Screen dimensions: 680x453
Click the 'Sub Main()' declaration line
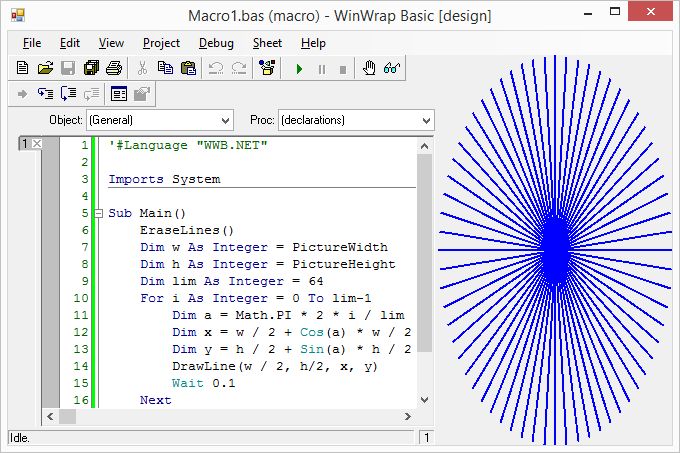tap(147, 213)
